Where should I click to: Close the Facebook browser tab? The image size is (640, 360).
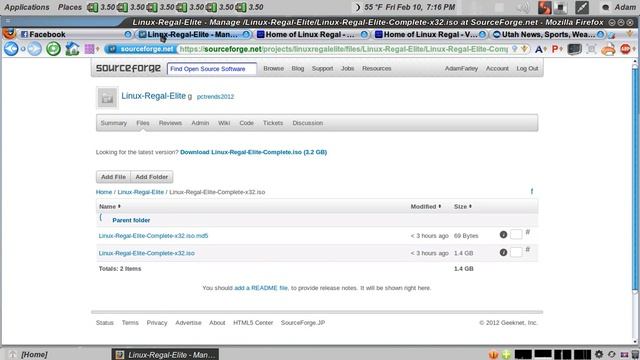click(128, 34)
